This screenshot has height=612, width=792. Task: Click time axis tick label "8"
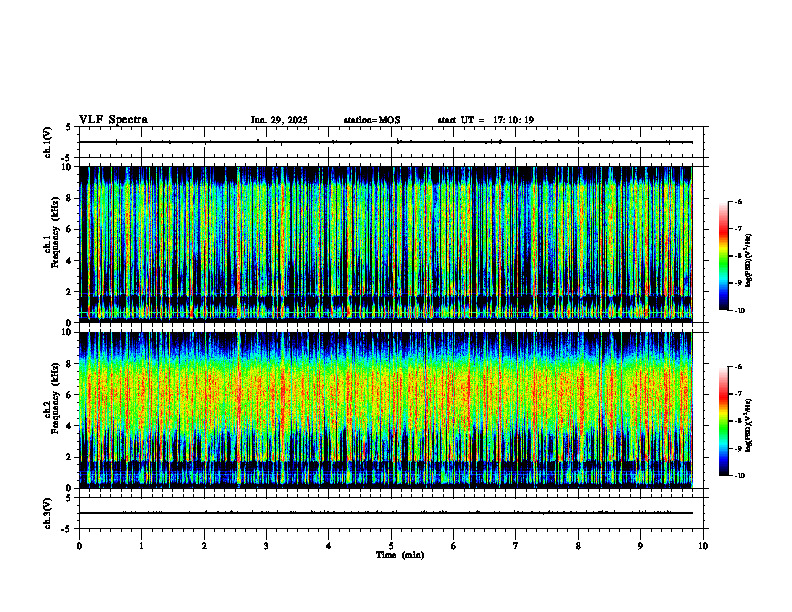point(578,546)
